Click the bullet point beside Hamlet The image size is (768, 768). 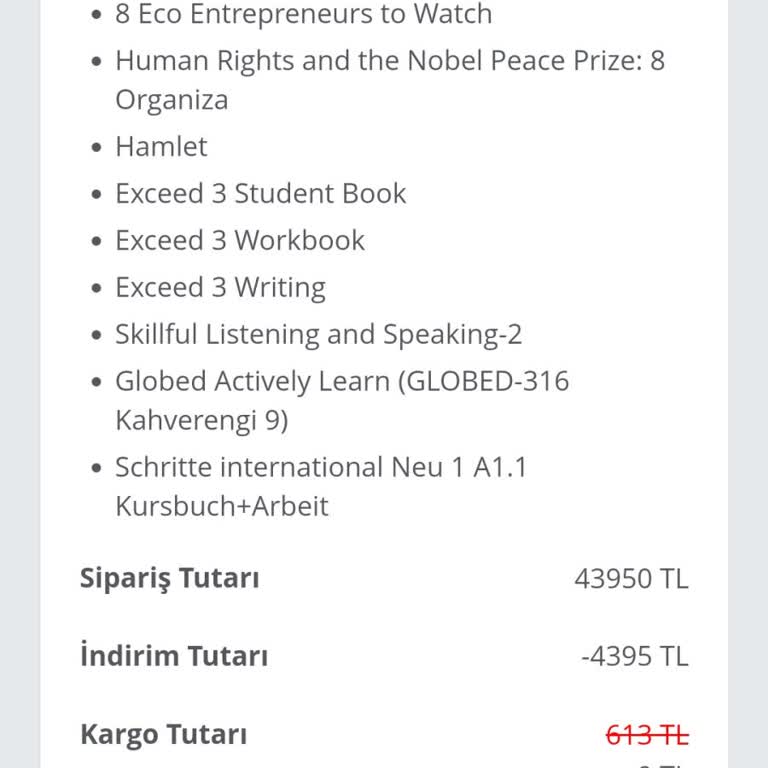coord(96,148)
